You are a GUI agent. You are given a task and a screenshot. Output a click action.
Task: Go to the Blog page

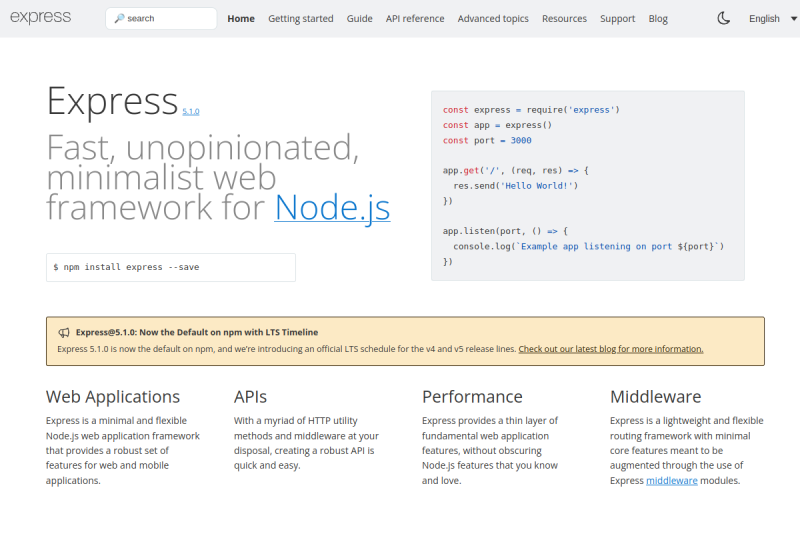tap(658, 19)
